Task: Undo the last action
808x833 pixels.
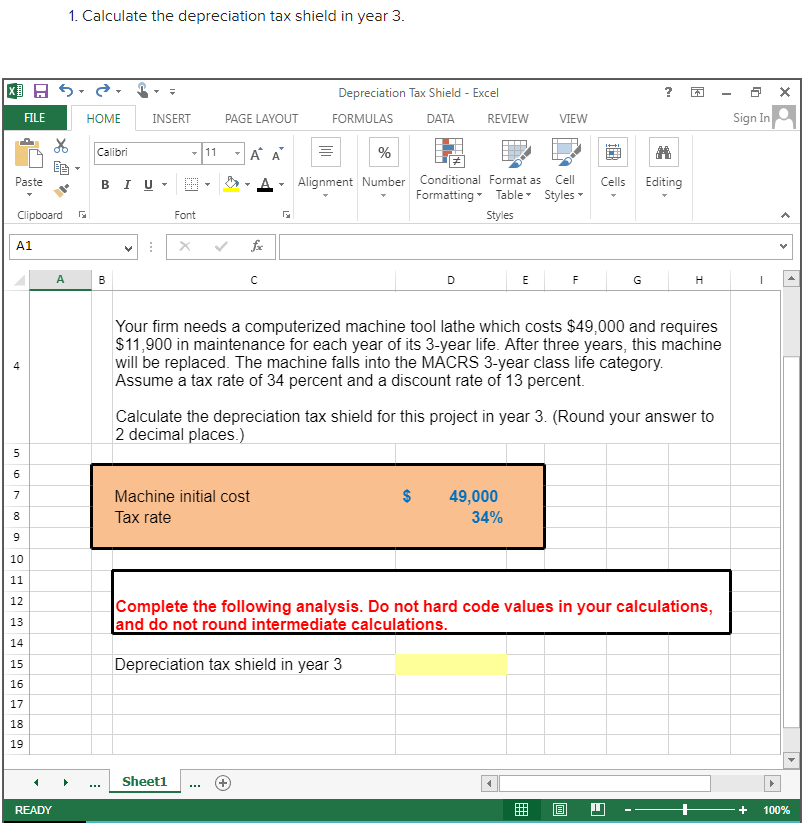Action: (66, 91)
